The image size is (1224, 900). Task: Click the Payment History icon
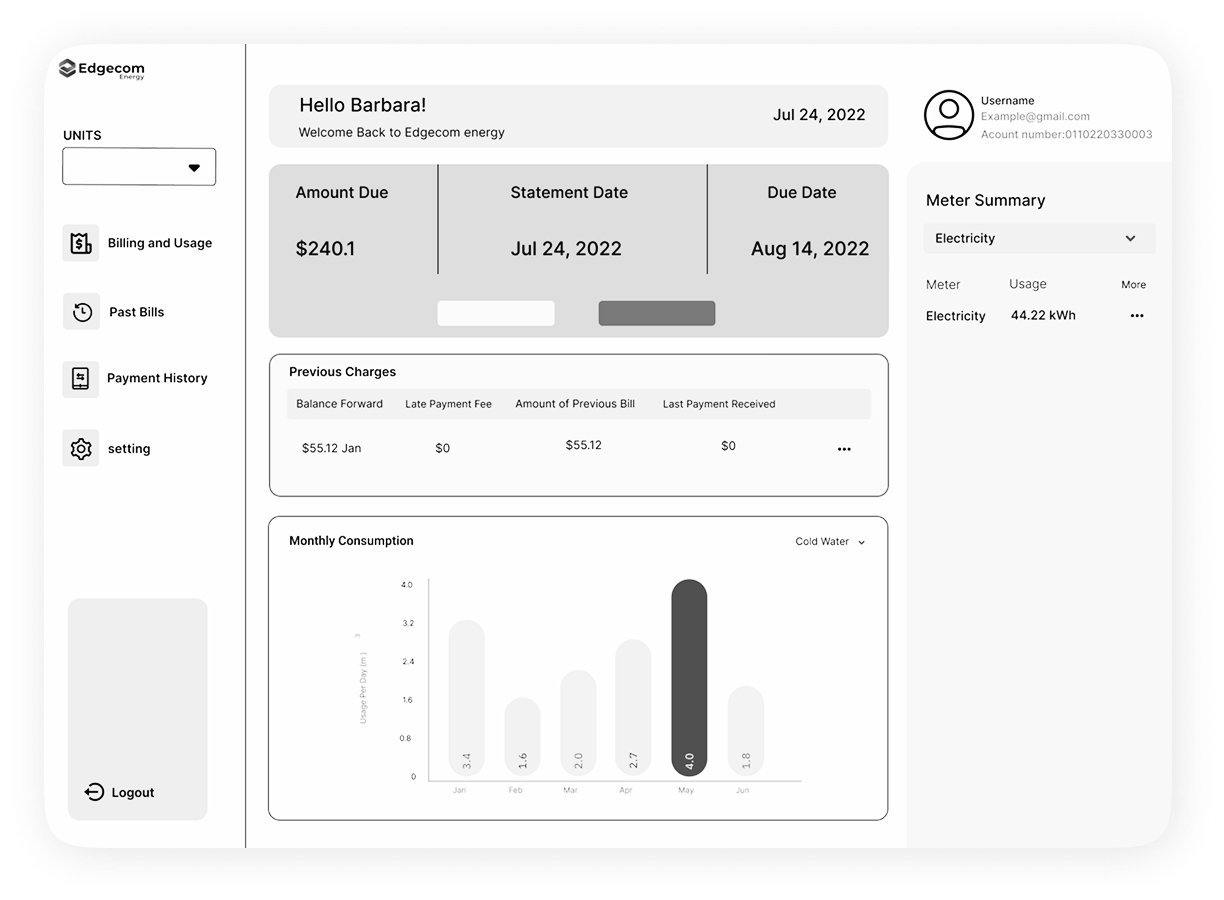click(80, 379)
